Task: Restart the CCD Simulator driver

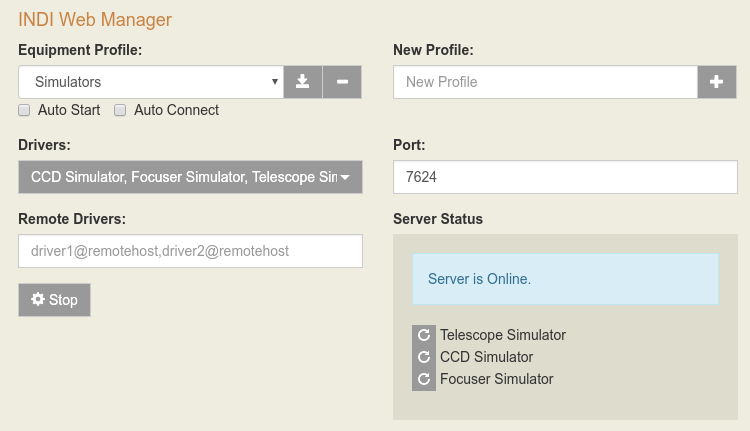Action: coord(424,357)
